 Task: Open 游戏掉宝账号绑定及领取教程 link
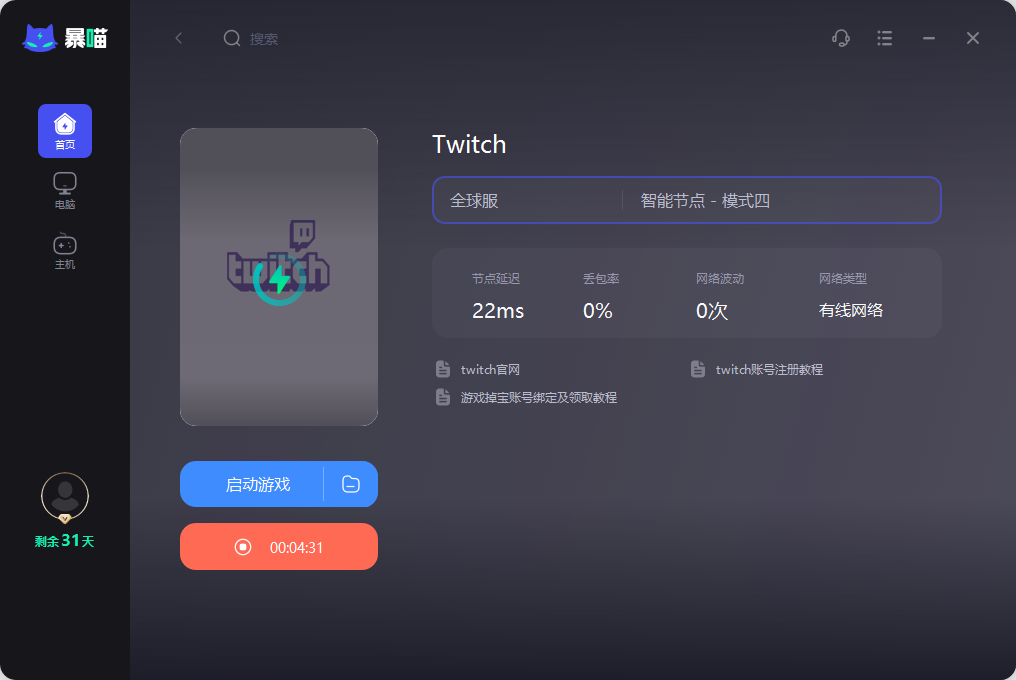point(538,397)
